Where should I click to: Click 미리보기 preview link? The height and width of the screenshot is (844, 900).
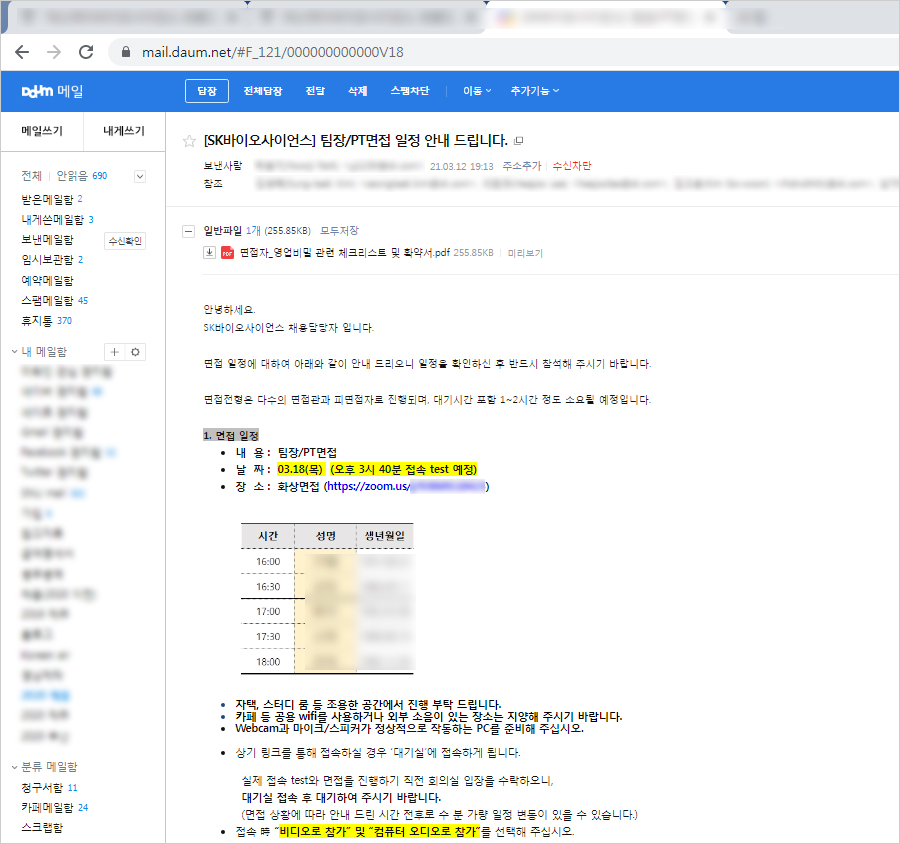525,253
